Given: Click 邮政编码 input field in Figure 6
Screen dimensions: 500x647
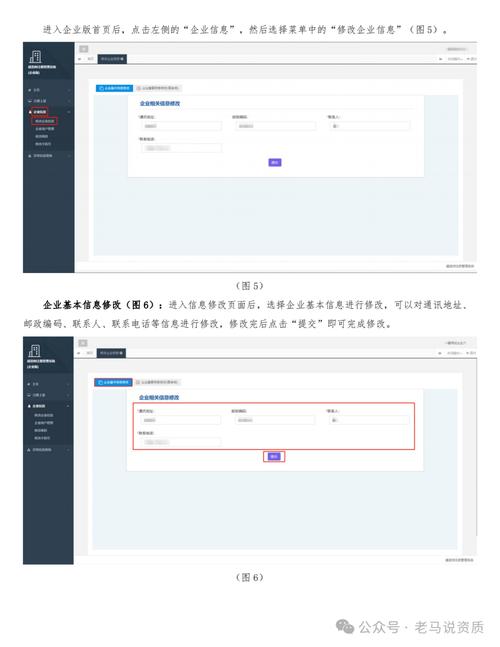Looking at the screenshot, I should (274, 420).
